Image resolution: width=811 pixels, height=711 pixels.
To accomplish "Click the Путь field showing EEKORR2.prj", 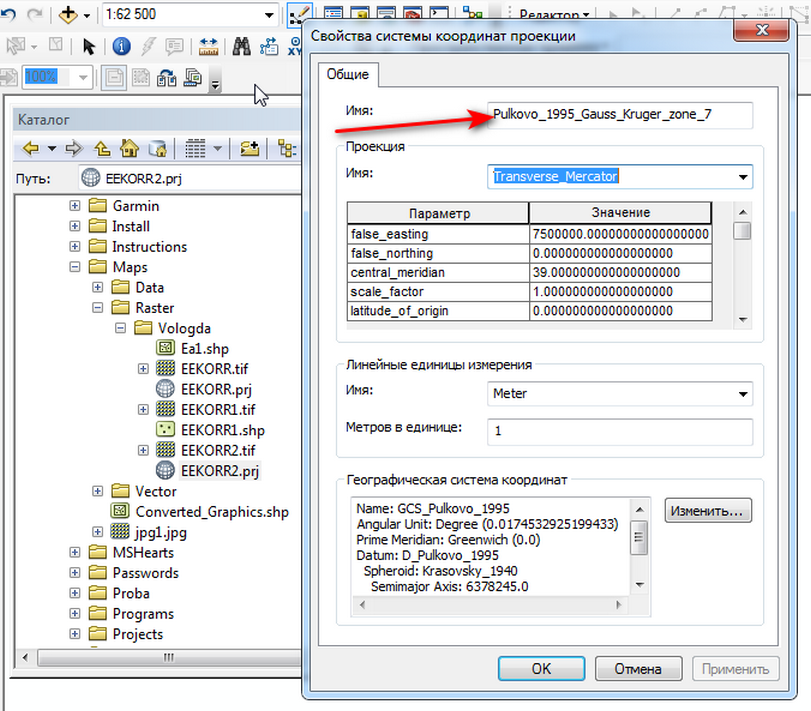I will [190, 178].
